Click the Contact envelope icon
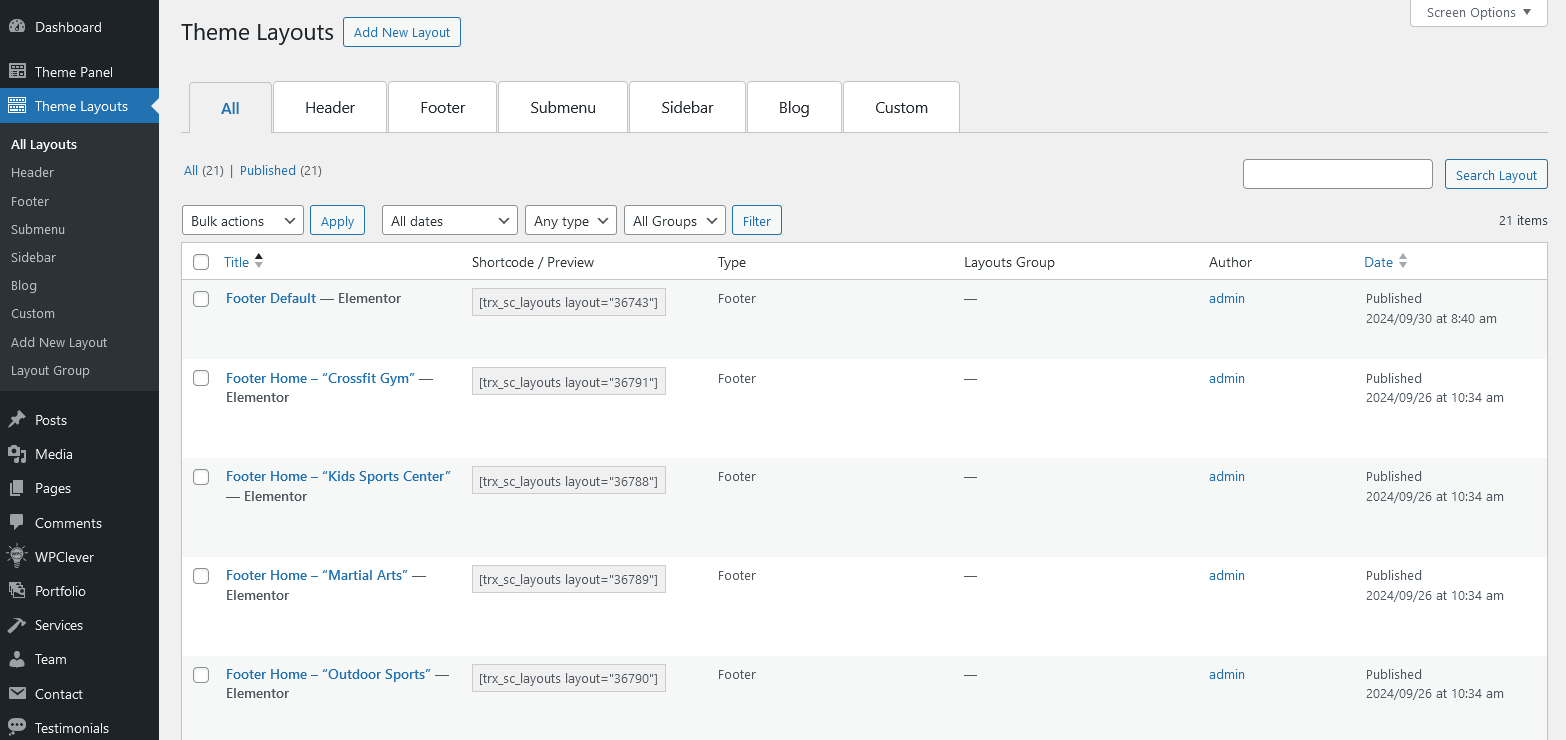1566x740 pixels. (17, 694)
